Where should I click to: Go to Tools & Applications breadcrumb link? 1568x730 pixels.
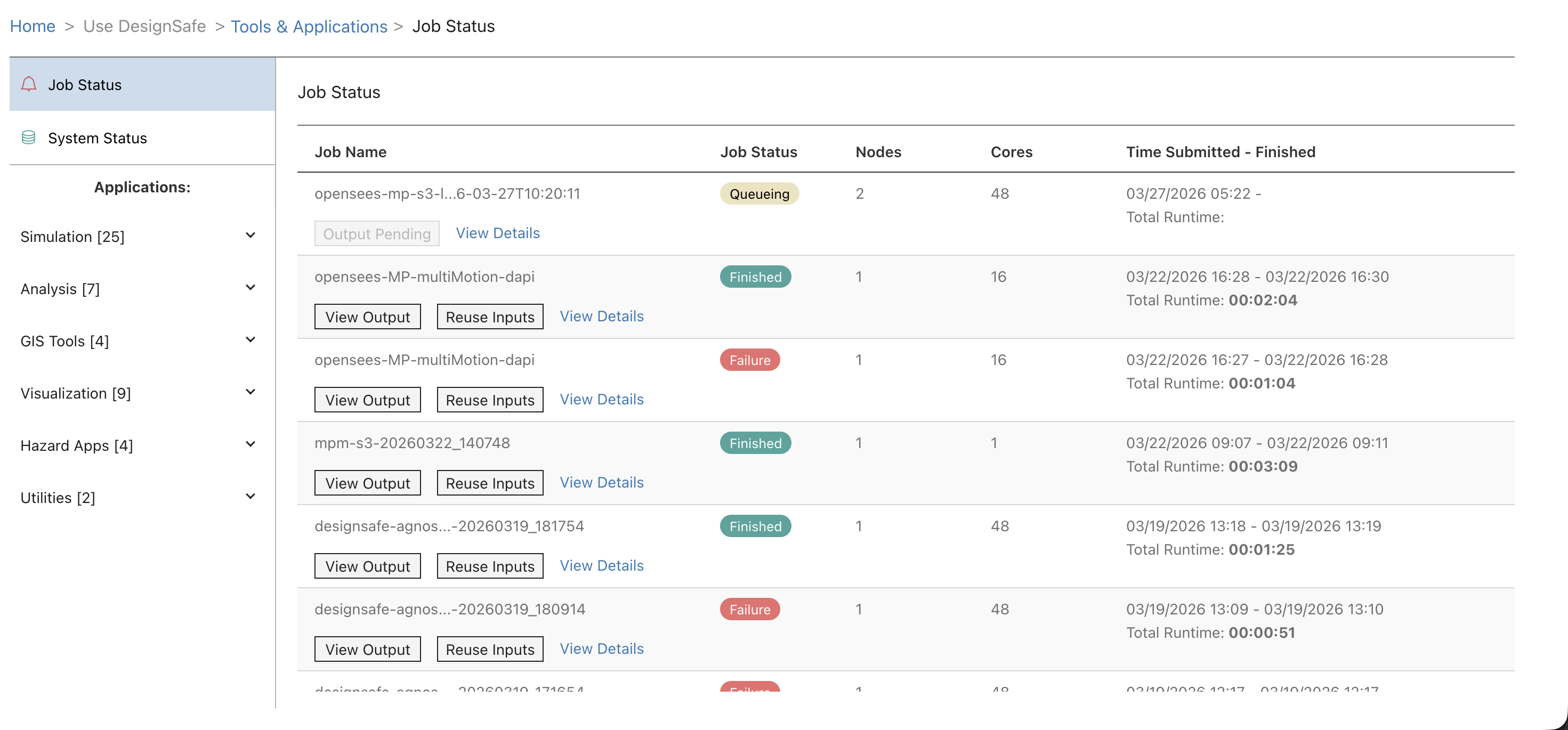pyautogui.click(x=309, y=26)
